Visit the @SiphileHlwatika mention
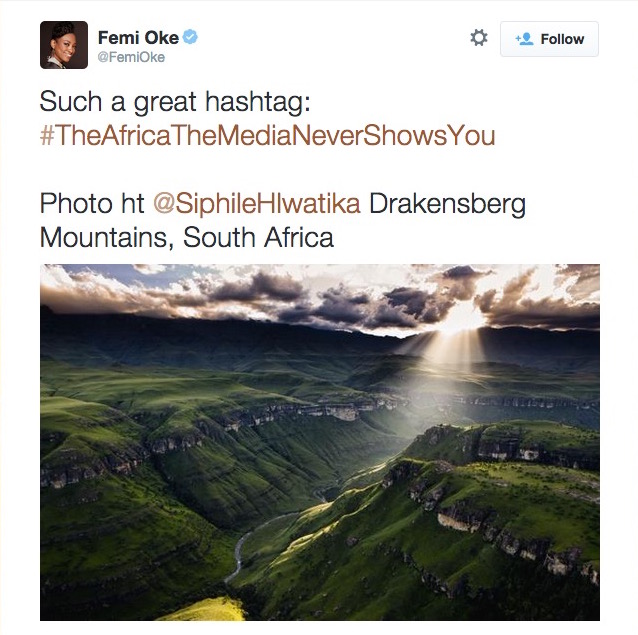This screenshot has width=638, height=635. click(x=257, y=203)
